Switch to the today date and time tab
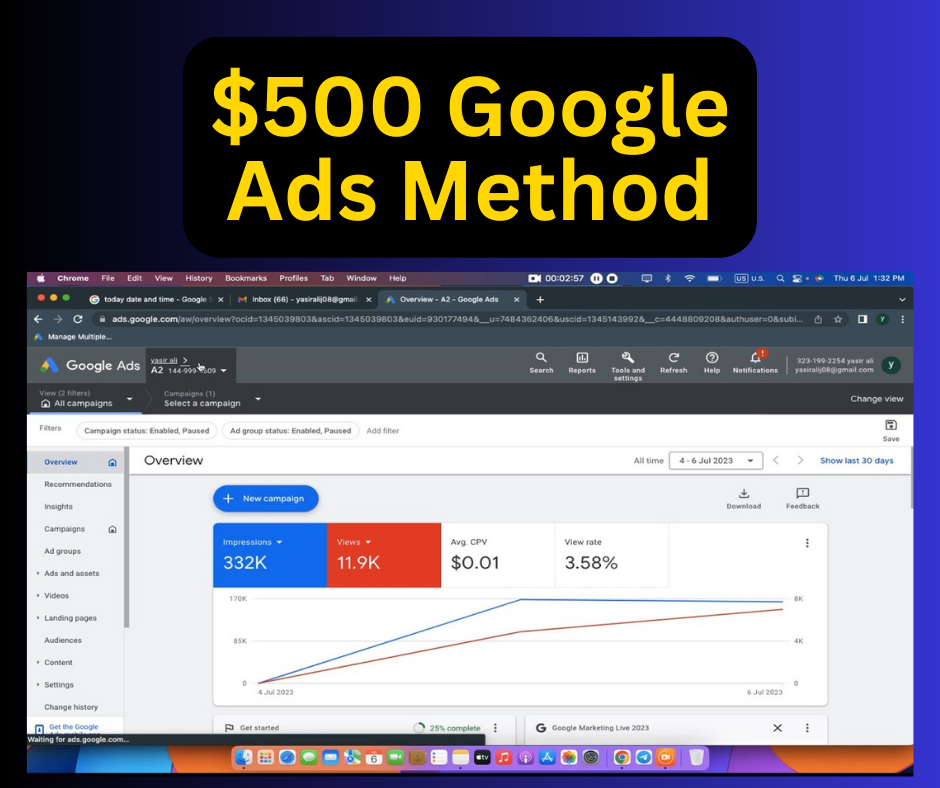Viewport: 940px width, 788px height. 155,299
